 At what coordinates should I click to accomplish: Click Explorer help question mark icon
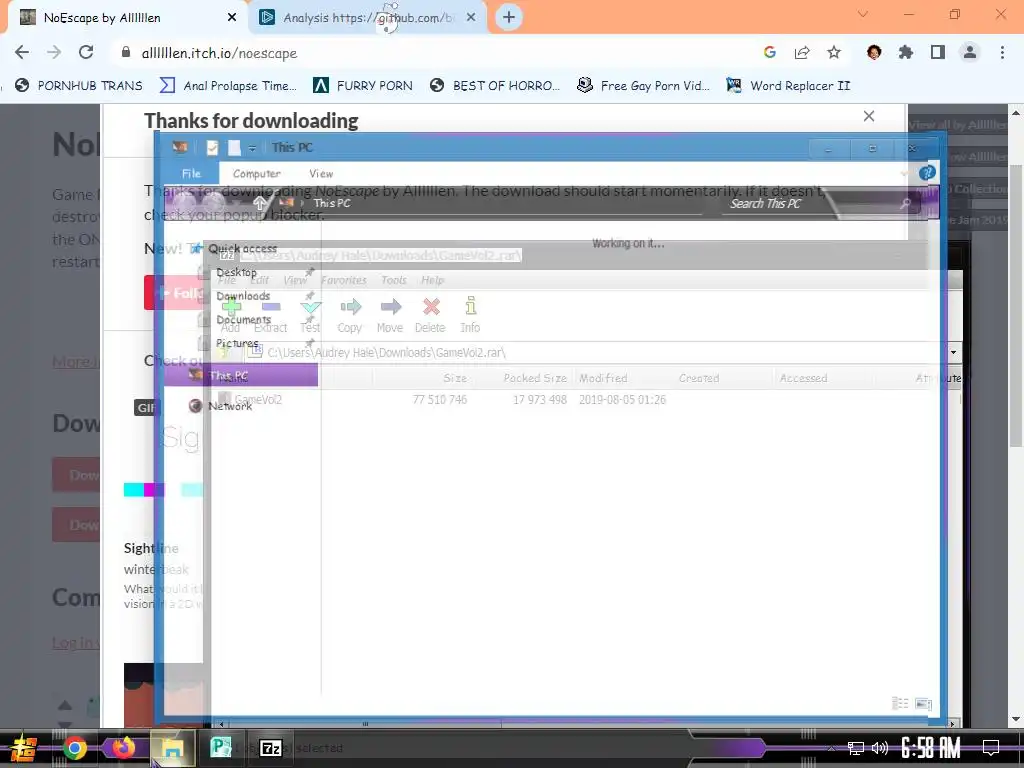pyautogui.click(x=927, y=173)
